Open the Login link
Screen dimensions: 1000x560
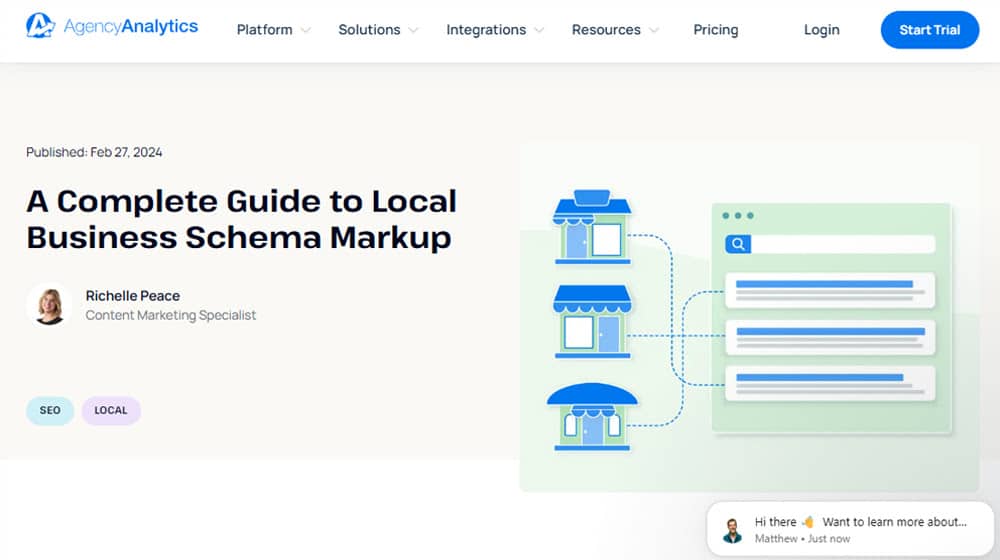coord(821,30)
